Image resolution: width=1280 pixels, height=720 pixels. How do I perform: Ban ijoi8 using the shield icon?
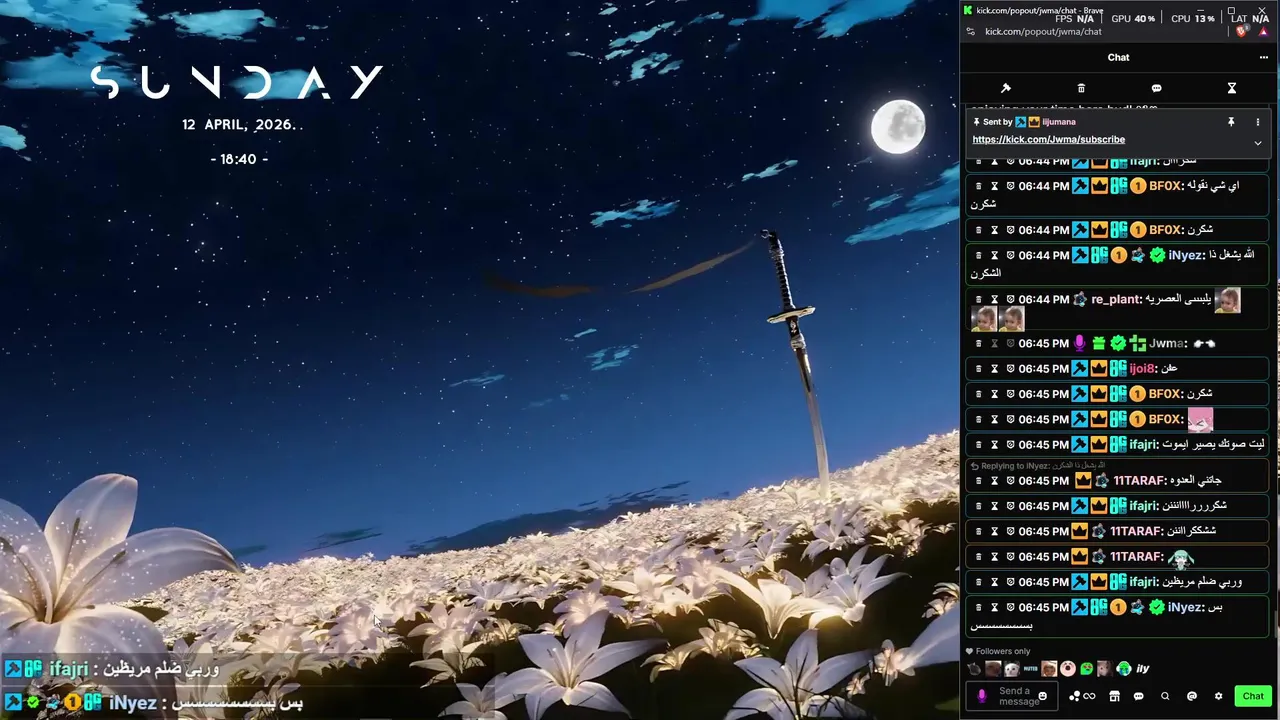1010,368
